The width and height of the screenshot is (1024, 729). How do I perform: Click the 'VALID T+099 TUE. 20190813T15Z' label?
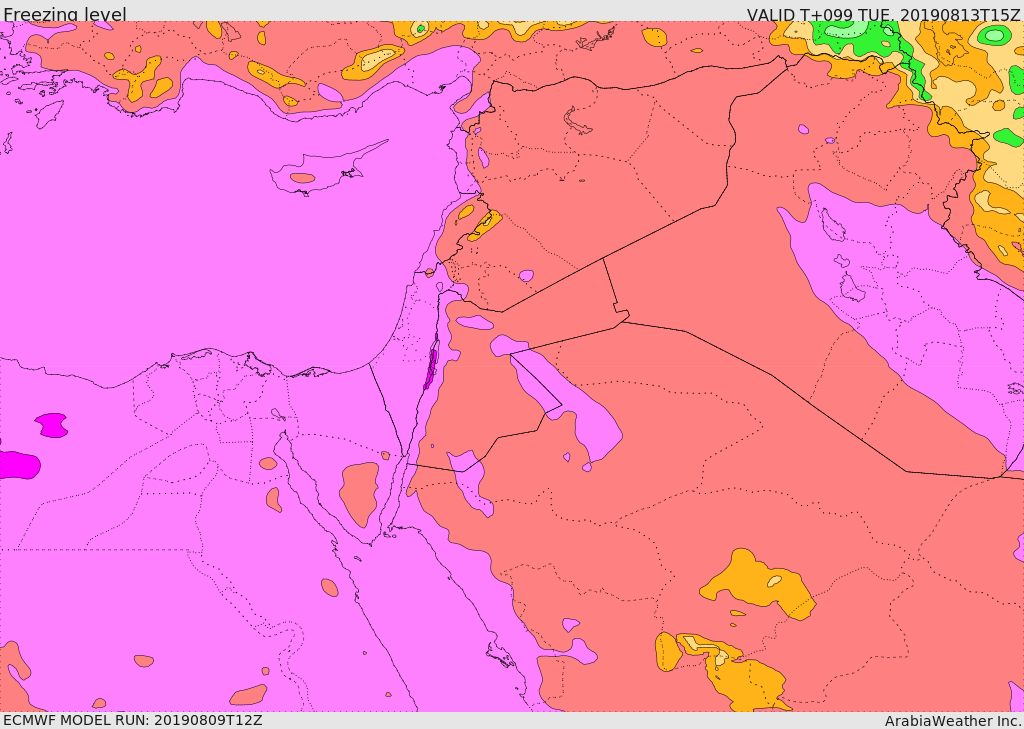coord(884,14)
